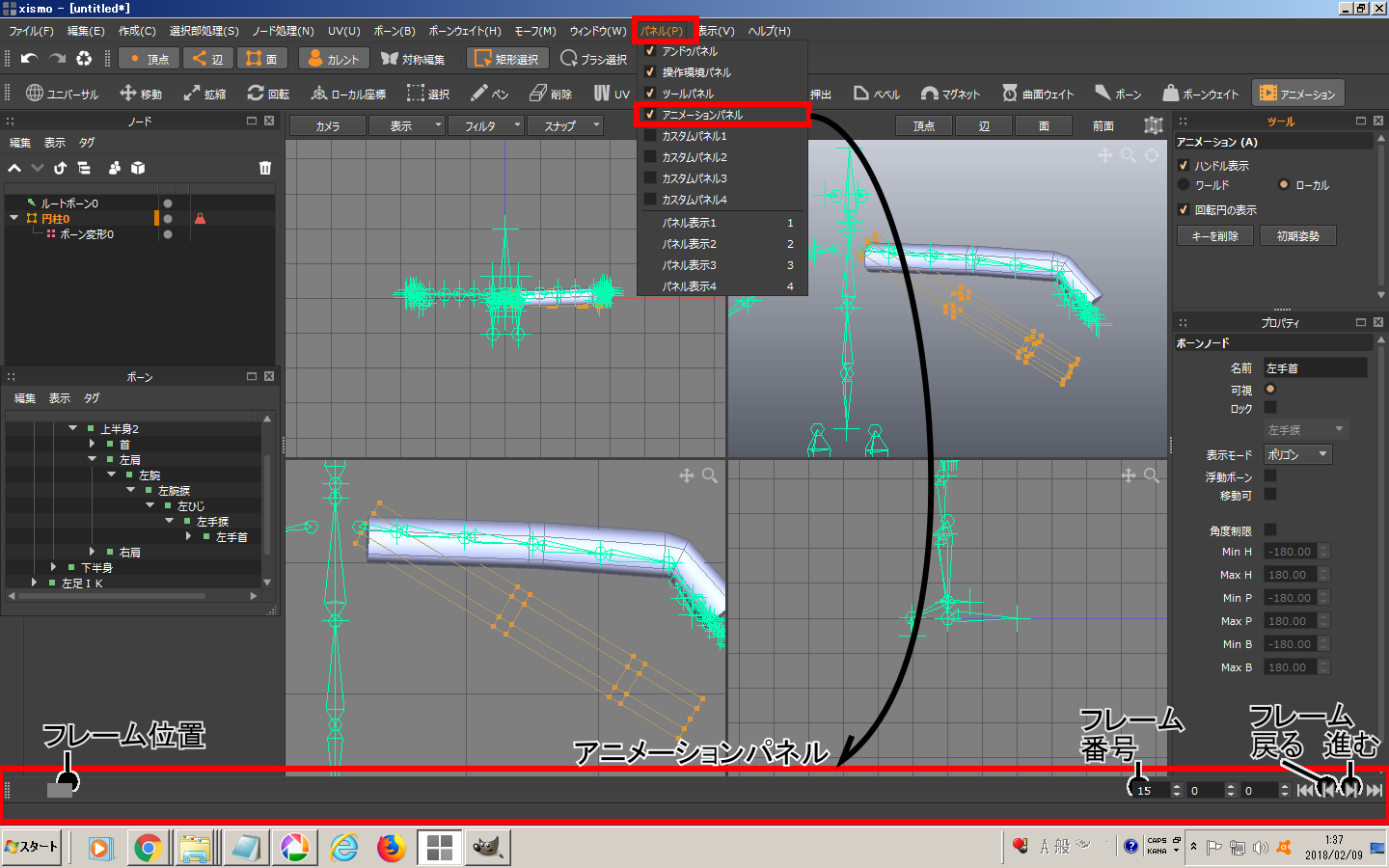Activate the アニメーション animation tool
Image resolution: width=1389 pixels, height=868 pixels.
pos(1298,94)
